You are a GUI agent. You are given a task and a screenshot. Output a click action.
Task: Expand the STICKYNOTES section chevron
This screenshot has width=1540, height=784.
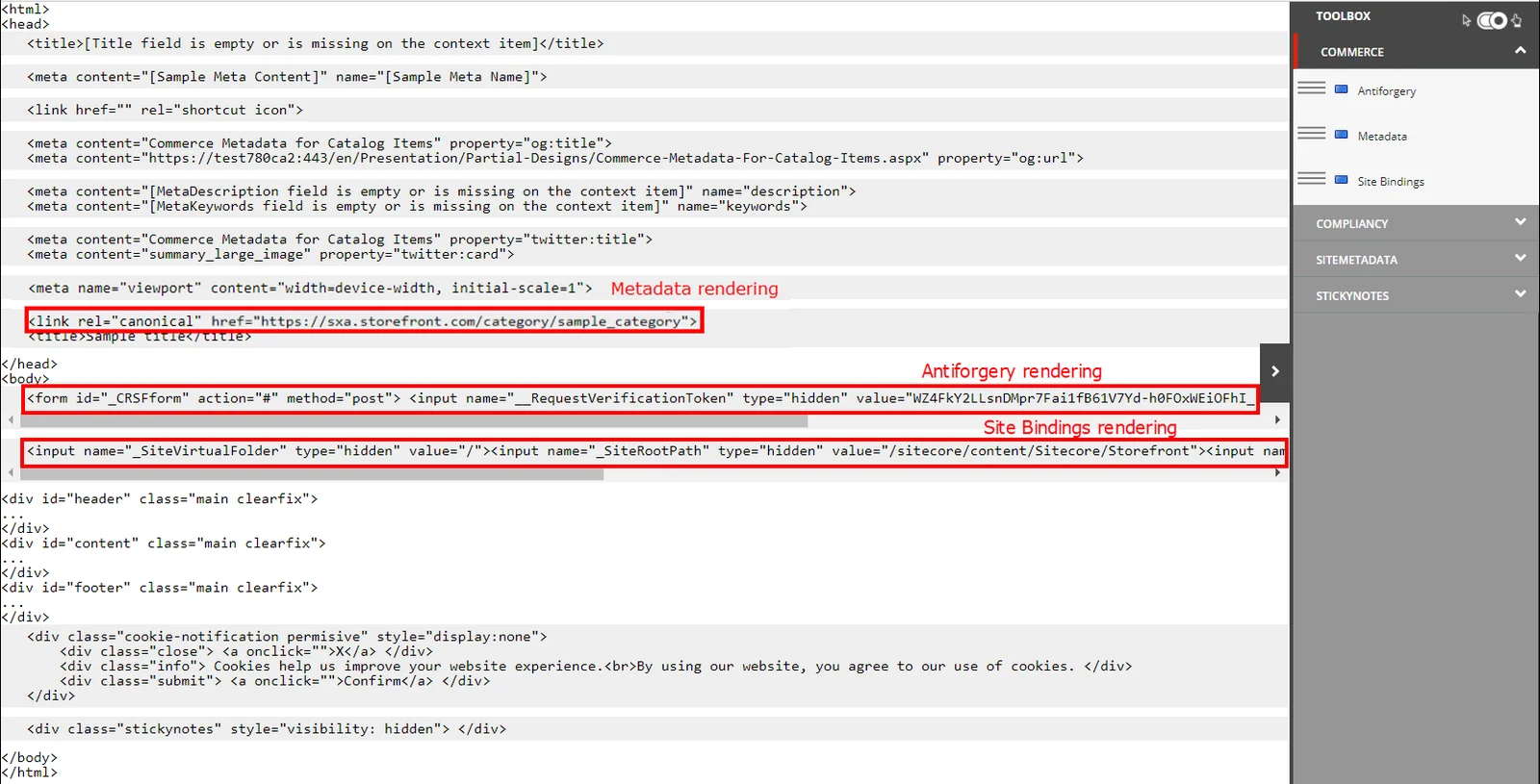coord(1520,294)
